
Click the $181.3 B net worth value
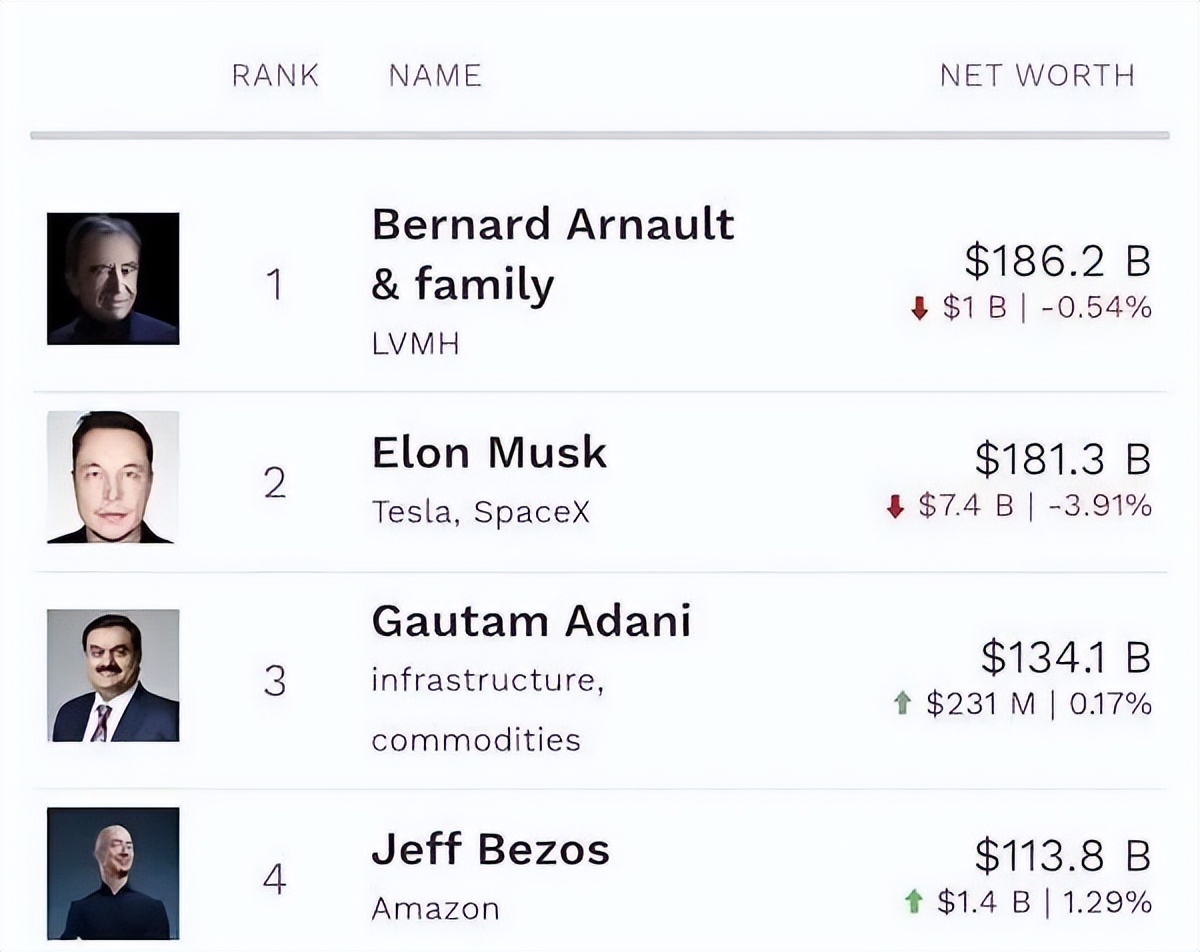click(1062, 460)
